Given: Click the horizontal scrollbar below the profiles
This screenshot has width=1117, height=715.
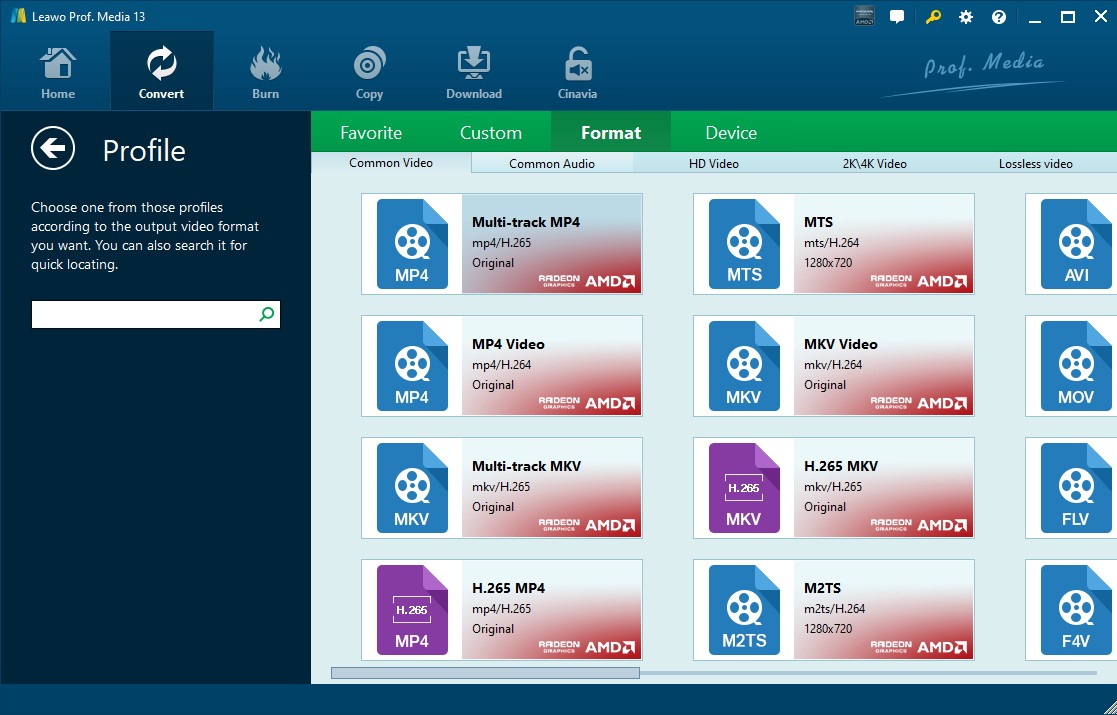Looking at the screenshot, I should pyautogui.click(x=487, y=673).
